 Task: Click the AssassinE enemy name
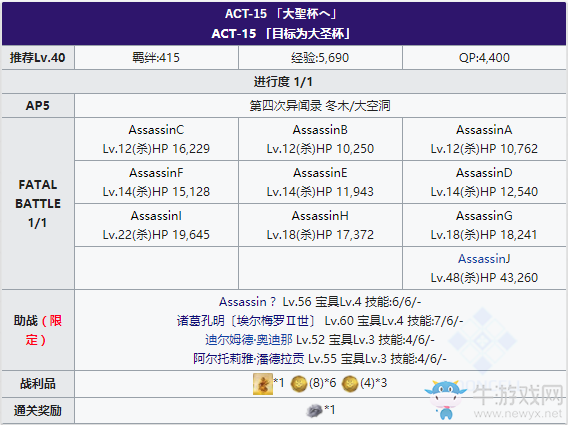[x=320, y=173]
